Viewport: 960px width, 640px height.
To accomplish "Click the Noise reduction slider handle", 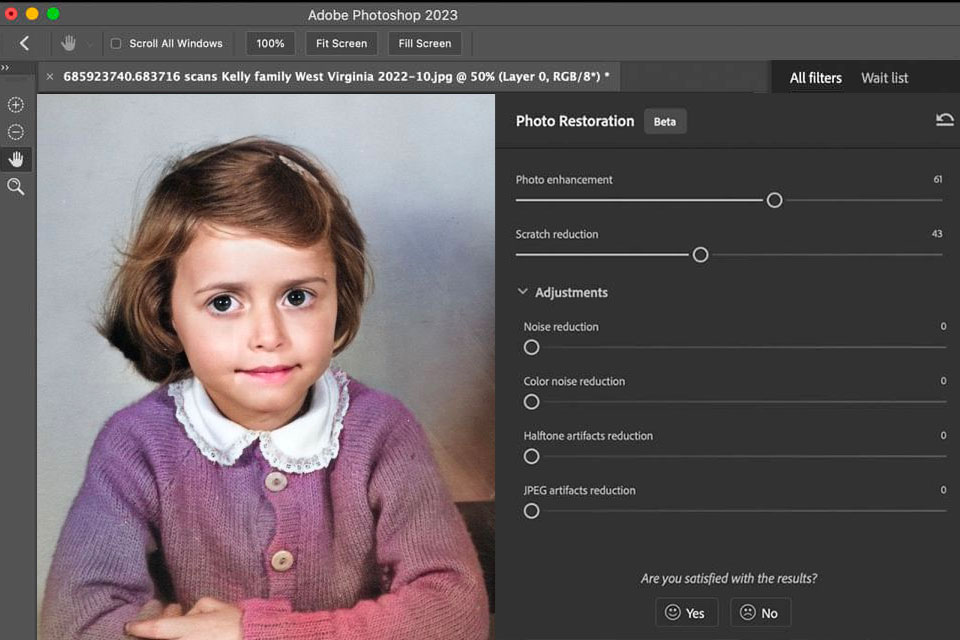I will [x=531, y=347].
